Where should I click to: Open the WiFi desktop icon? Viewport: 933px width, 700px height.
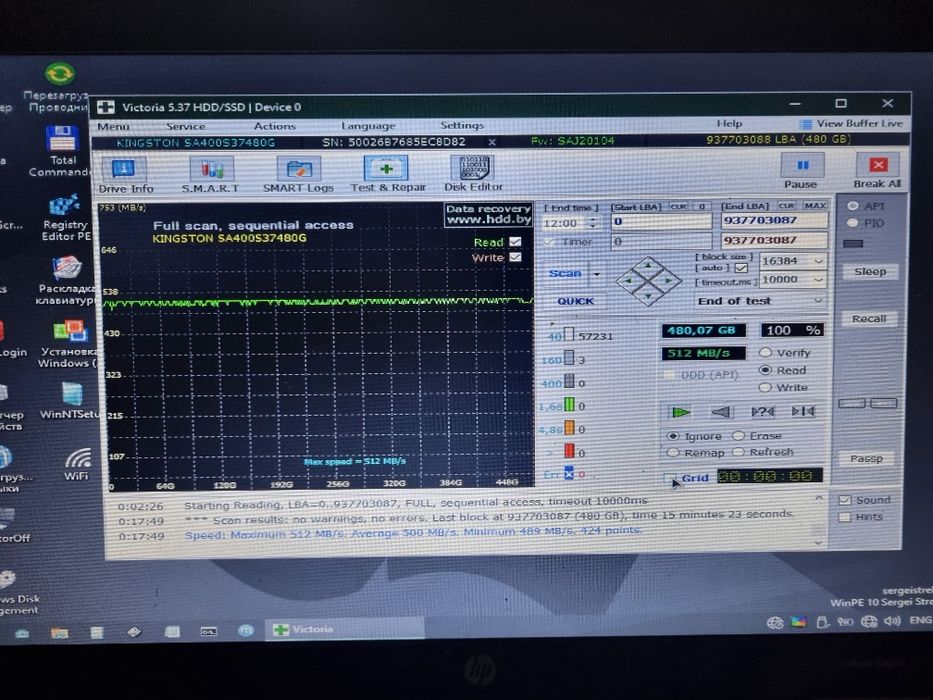pos(77,464)
